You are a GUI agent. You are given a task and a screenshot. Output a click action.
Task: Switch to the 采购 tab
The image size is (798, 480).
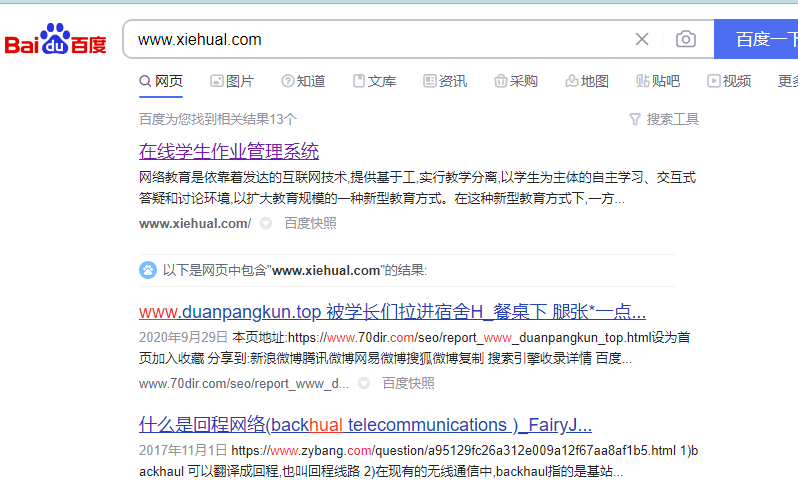point(516,81)
